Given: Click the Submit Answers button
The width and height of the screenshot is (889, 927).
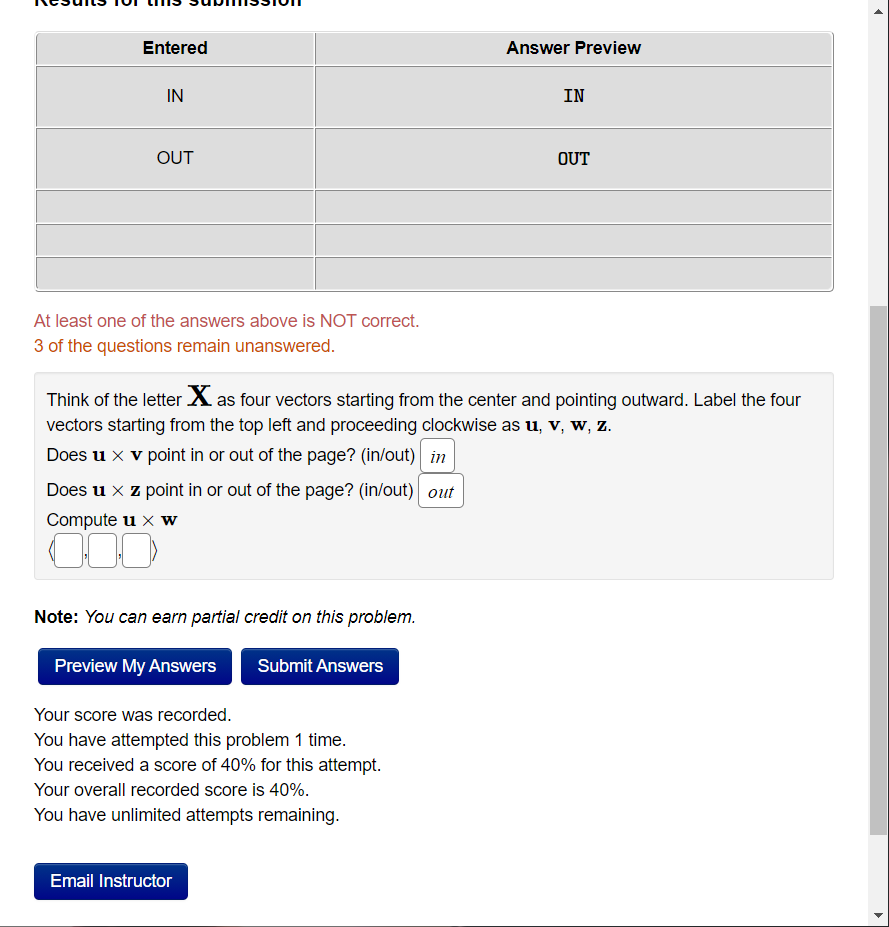Looking at the screenshot, I should tap(319, 665).
